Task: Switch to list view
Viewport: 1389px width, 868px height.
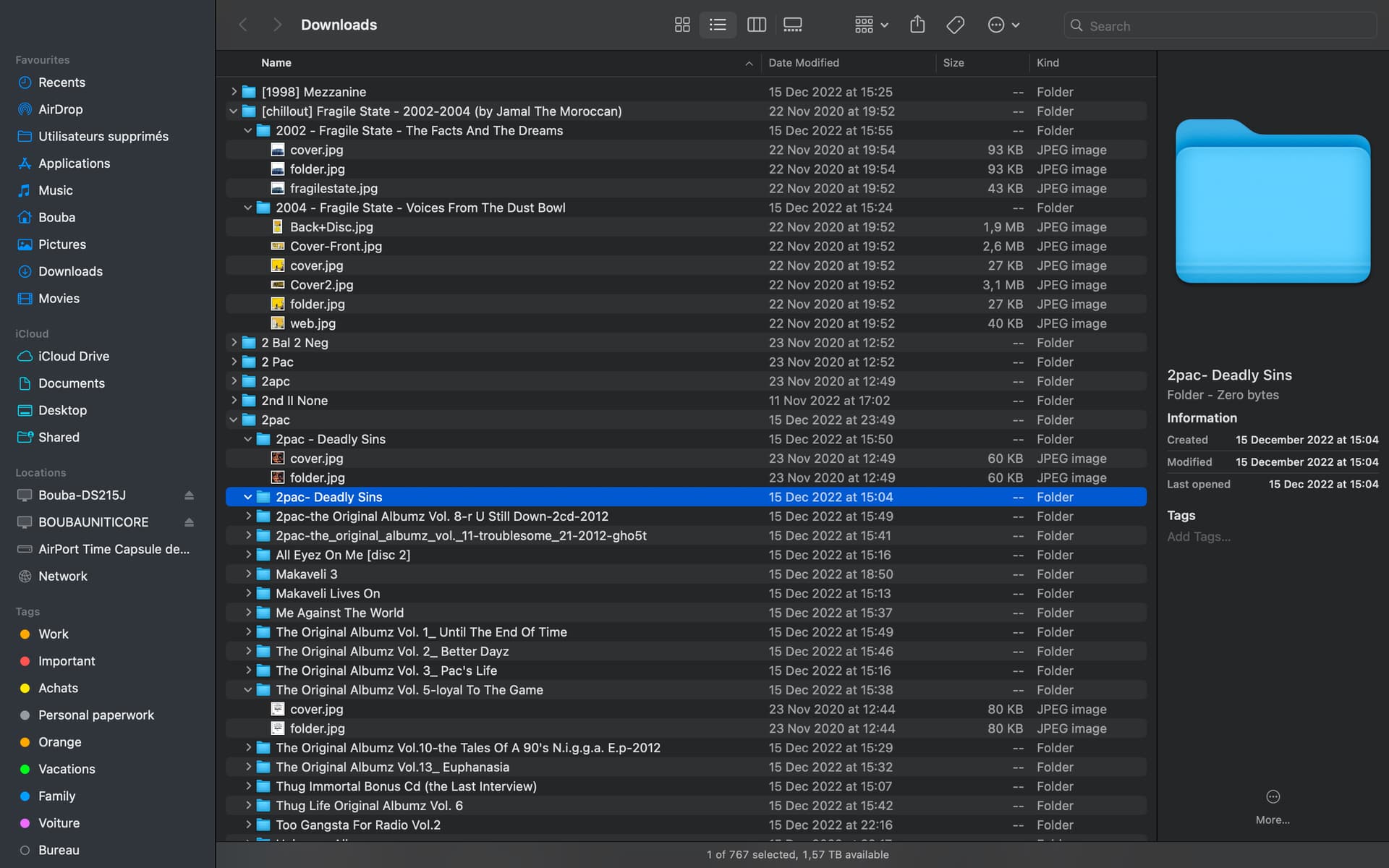Action: [718, 25]
